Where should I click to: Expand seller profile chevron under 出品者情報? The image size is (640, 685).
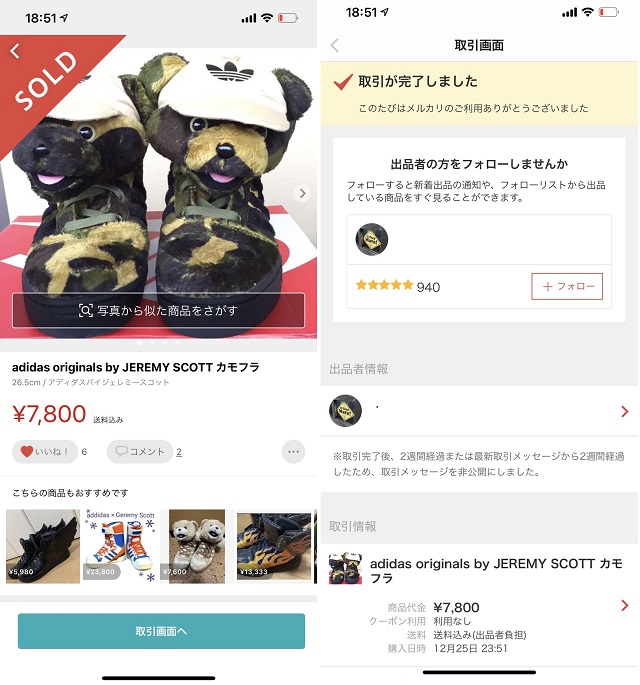tap(625, 411)
